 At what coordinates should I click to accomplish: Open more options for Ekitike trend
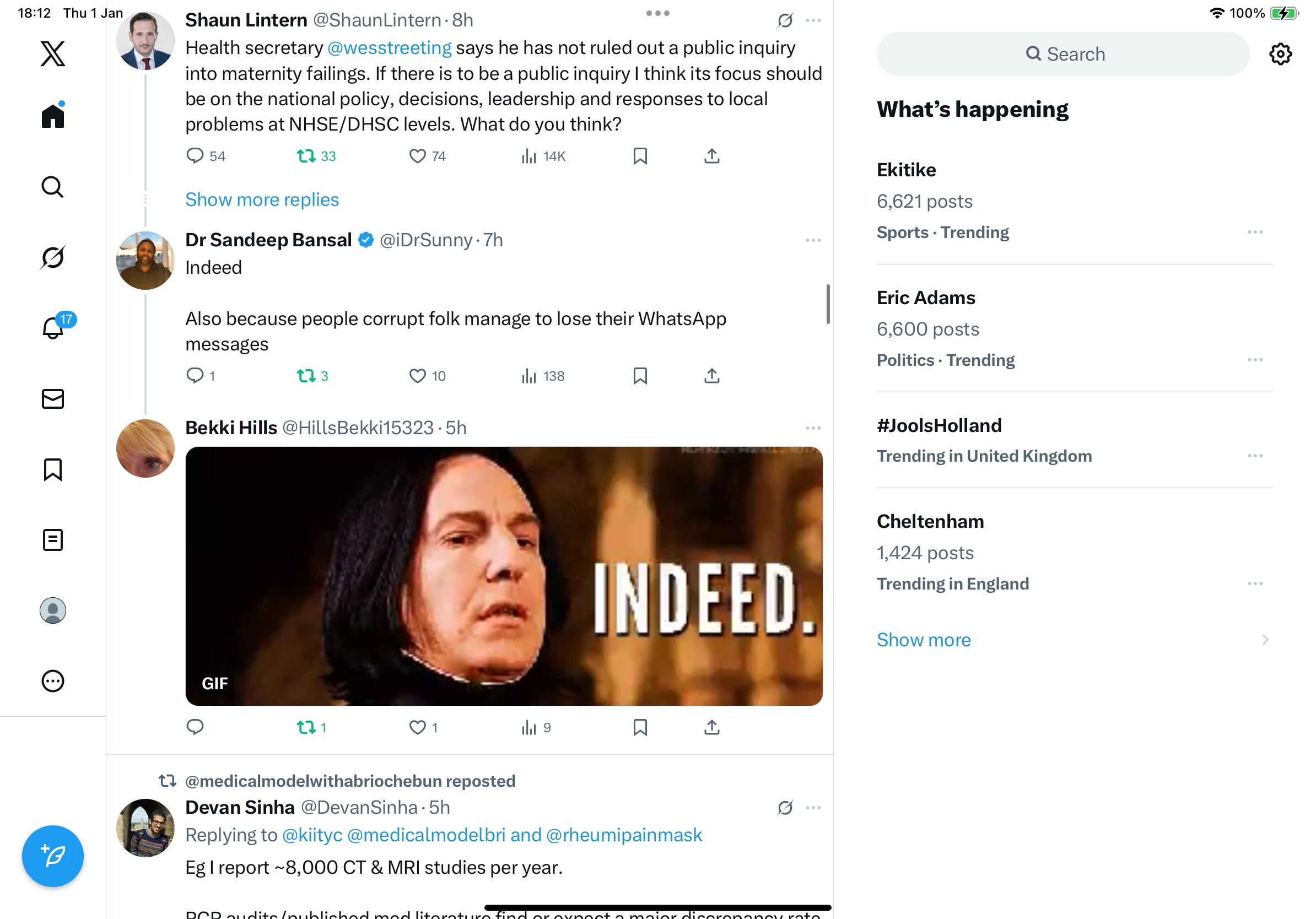pyautogui.click(x=1255, y=232)
